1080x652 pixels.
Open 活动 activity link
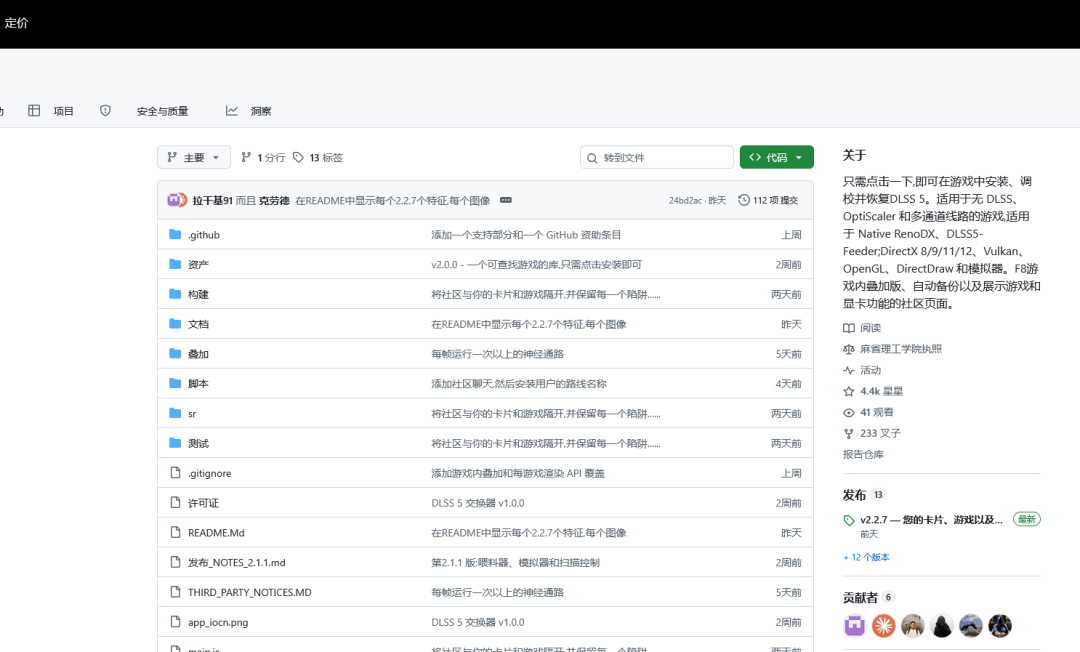[862, 370]
